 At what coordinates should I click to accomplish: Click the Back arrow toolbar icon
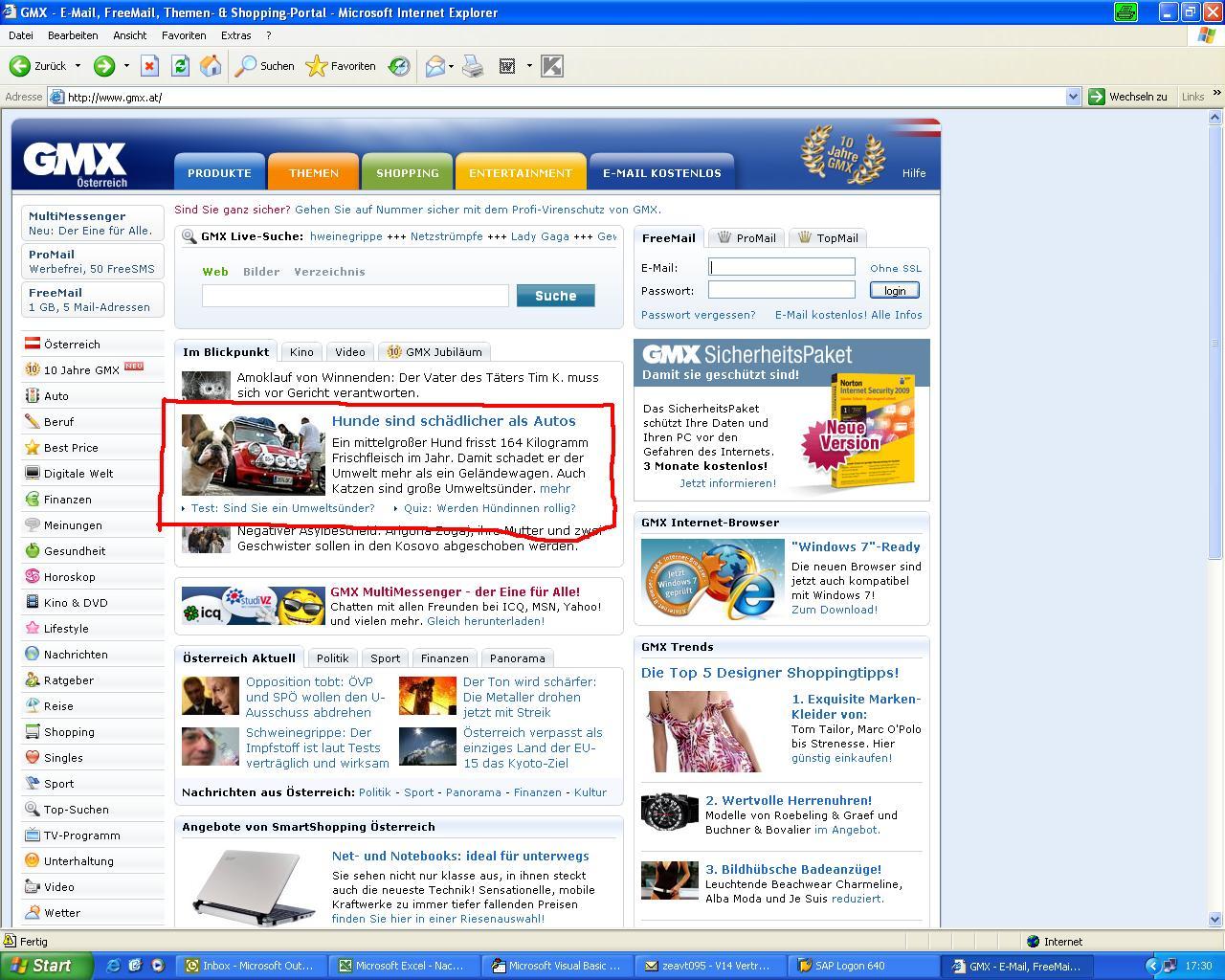19,66
